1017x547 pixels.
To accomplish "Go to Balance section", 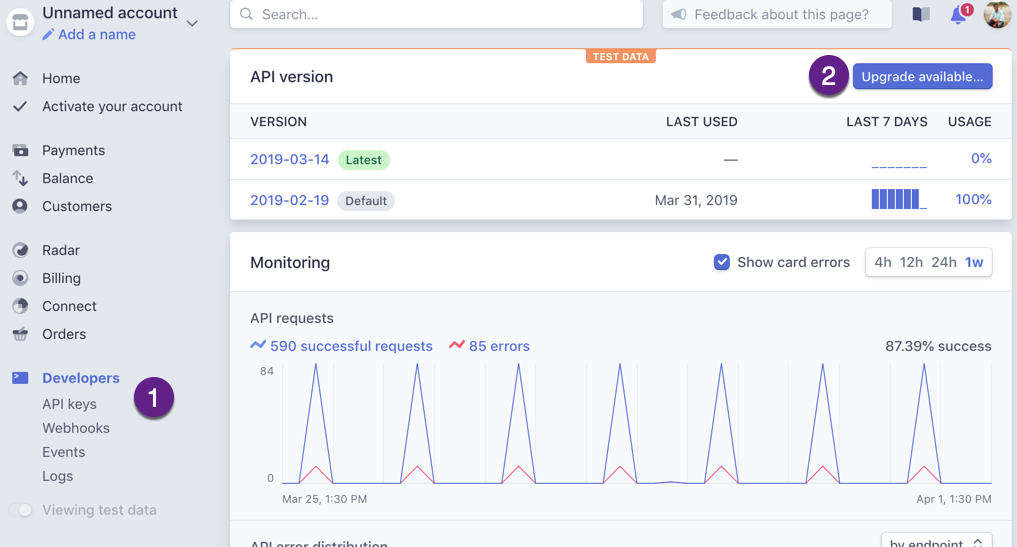I will 67,178.
